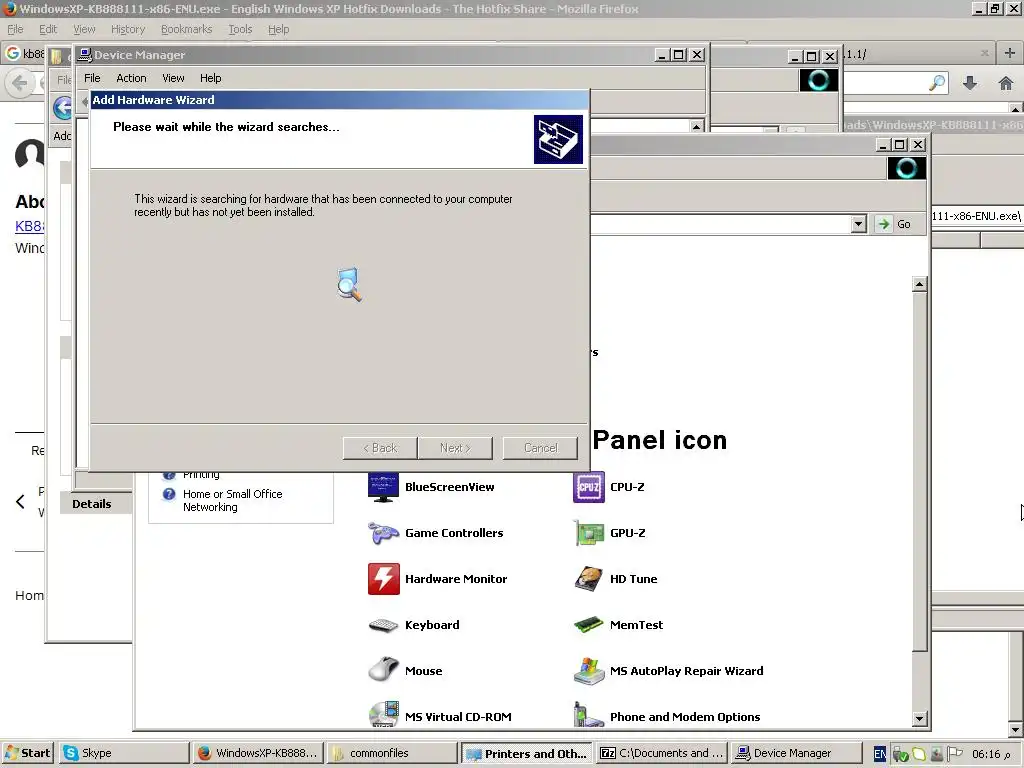Click the Windows Start button
1024x768 pixels.
27,753
